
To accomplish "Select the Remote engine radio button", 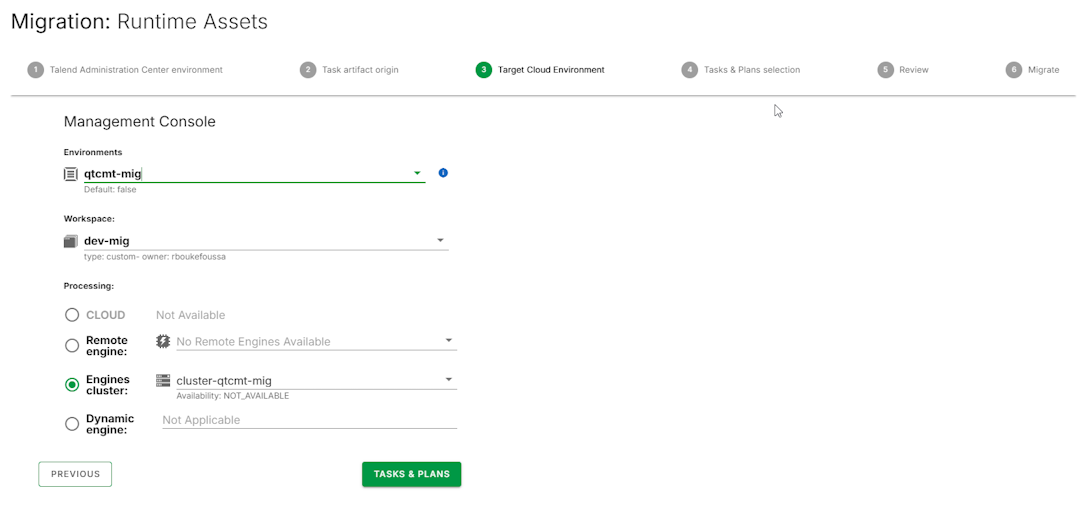I will pyautogui.click(x=72, y=346).
